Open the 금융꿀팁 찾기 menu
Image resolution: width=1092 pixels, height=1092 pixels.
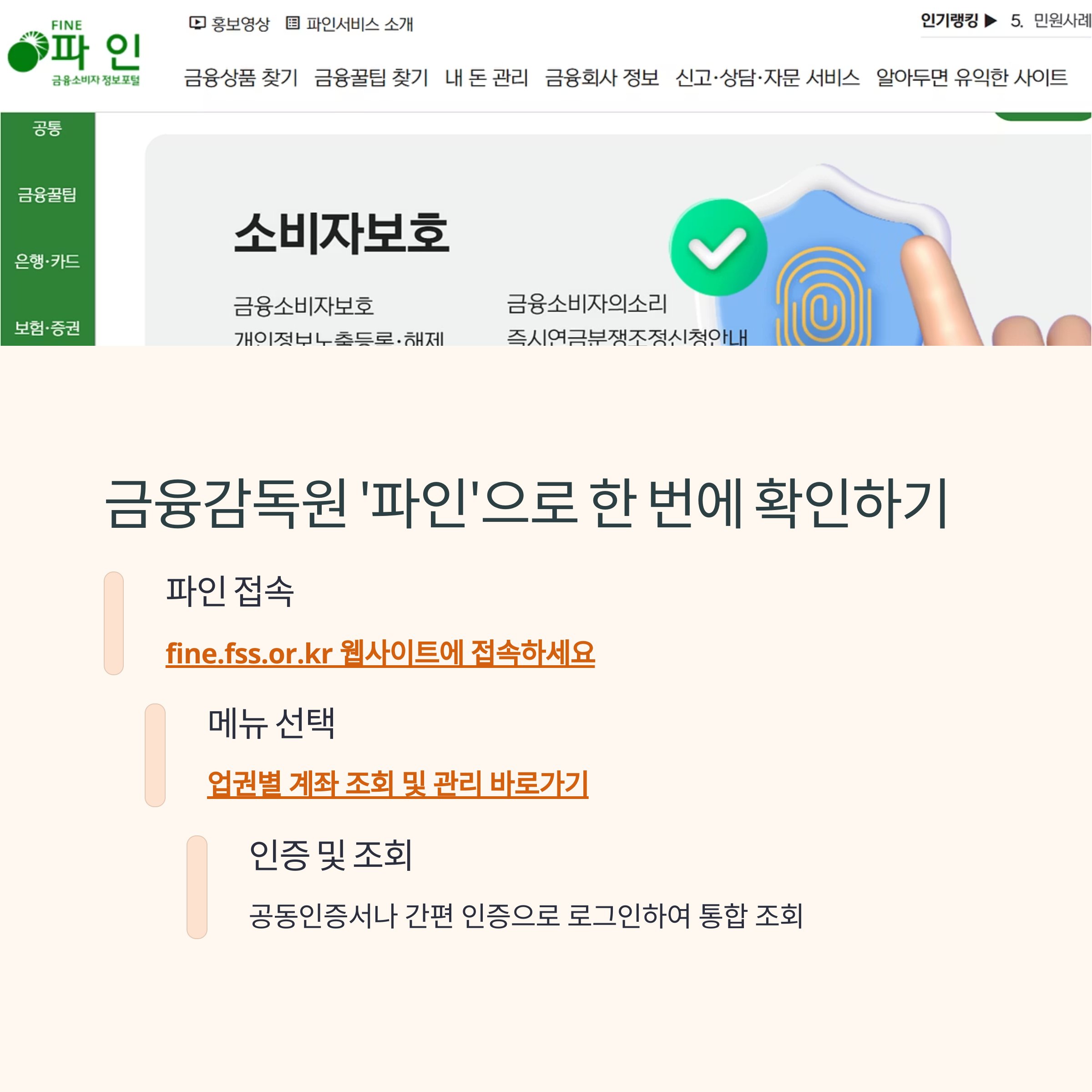pyautogui.click(x=371, y=77)
